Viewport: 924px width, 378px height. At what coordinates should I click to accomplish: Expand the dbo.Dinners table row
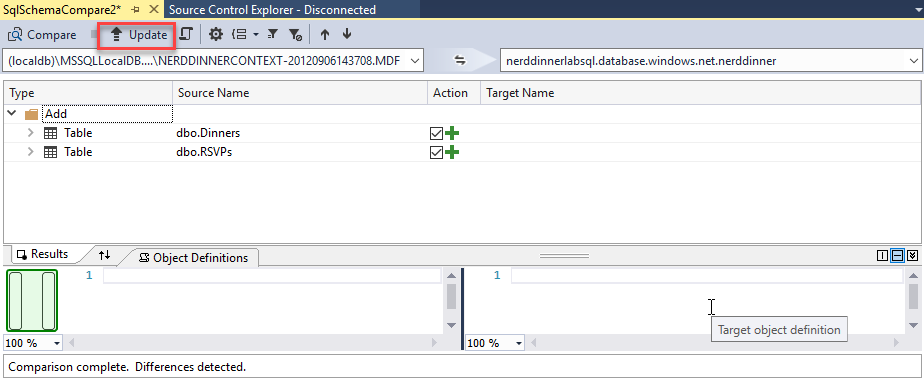click(x=31, y=133)
